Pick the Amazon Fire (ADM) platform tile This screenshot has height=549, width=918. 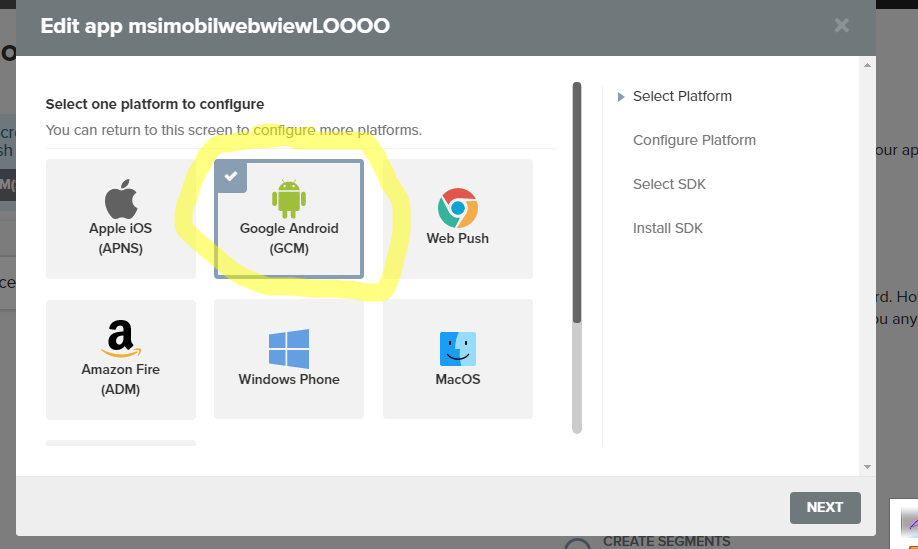pos(121,359)
